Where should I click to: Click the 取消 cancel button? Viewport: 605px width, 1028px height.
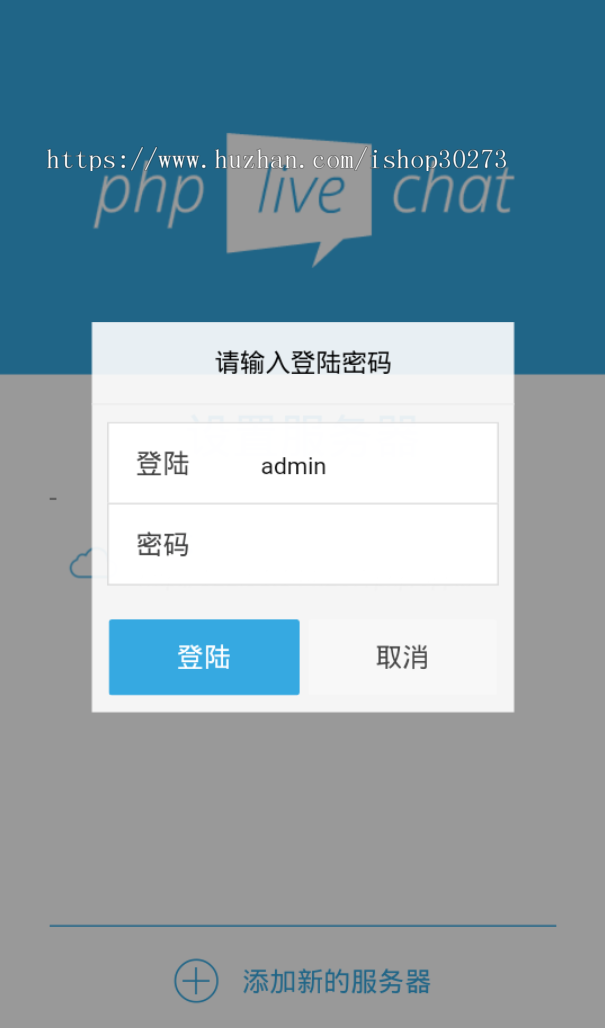coord(402,657)
